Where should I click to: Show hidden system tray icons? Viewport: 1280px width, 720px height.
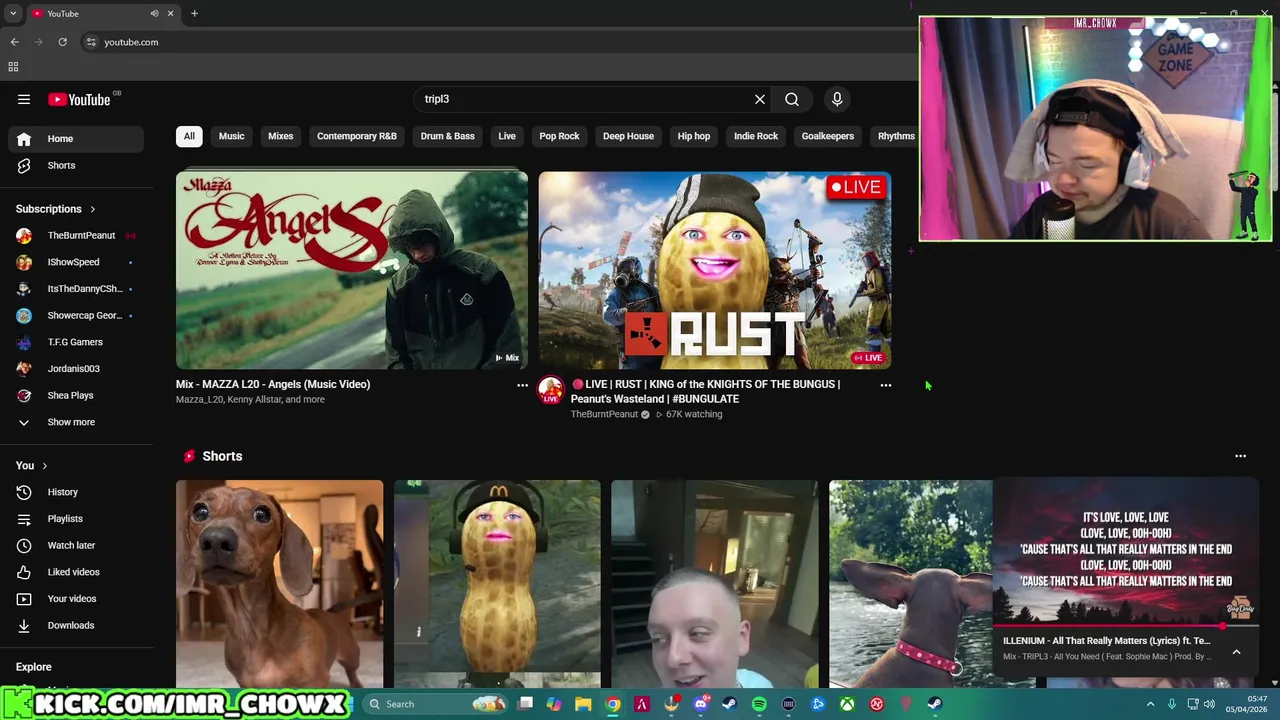(1150, 704)
